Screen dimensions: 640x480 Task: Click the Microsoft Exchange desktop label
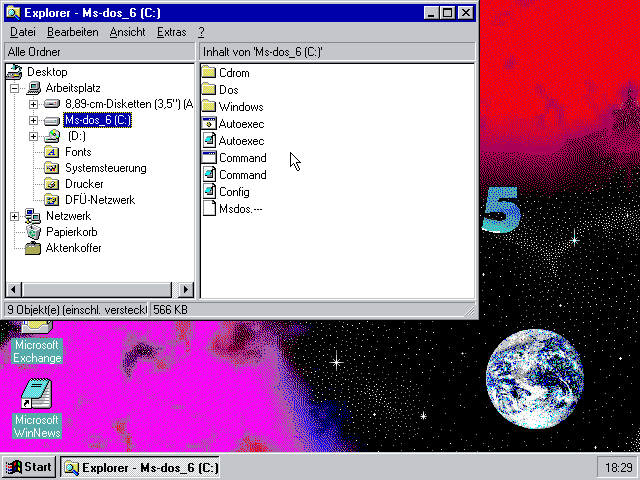point(37,351)
